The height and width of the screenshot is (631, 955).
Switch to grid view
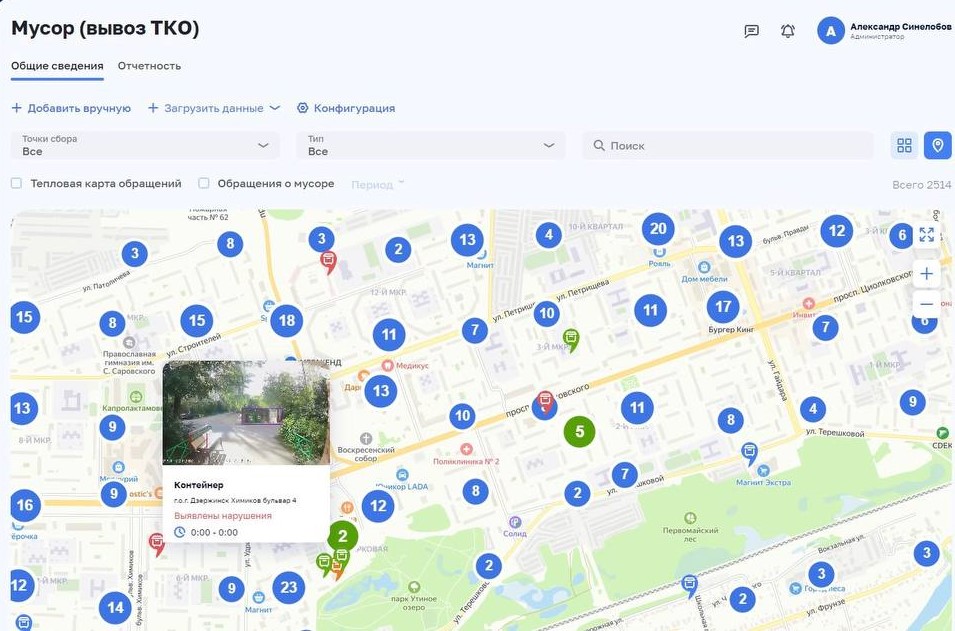[x=904, y=145]
